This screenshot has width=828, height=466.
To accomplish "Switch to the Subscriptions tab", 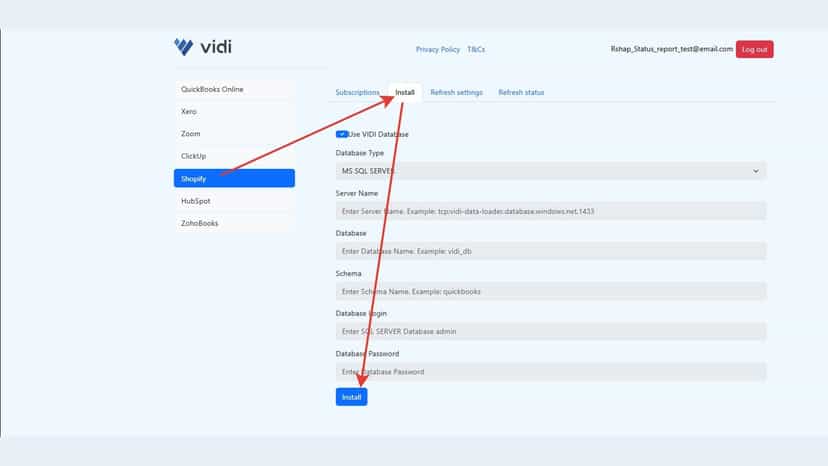I will coord(357,92).
